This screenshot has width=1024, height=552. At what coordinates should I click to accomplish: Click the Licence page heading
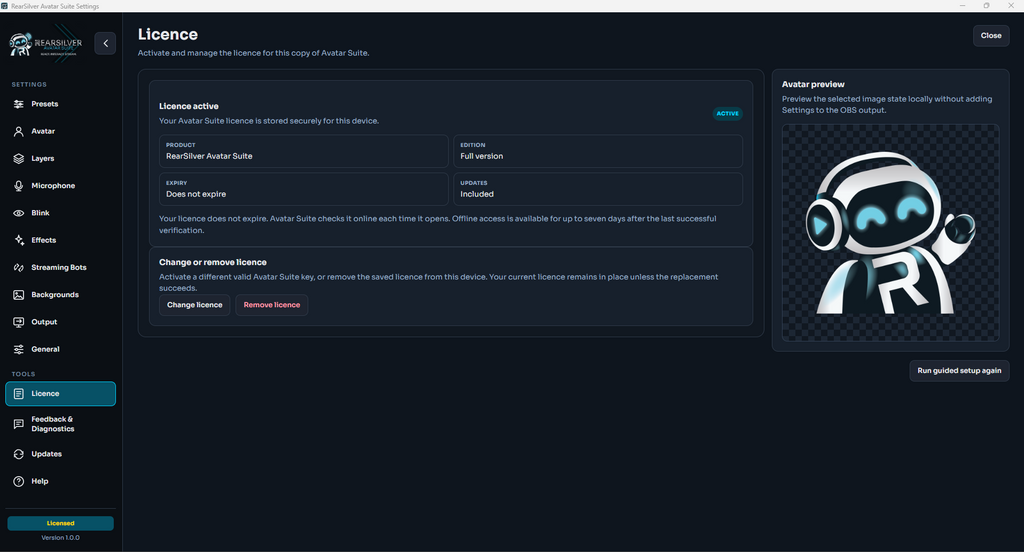coord(168,35)
